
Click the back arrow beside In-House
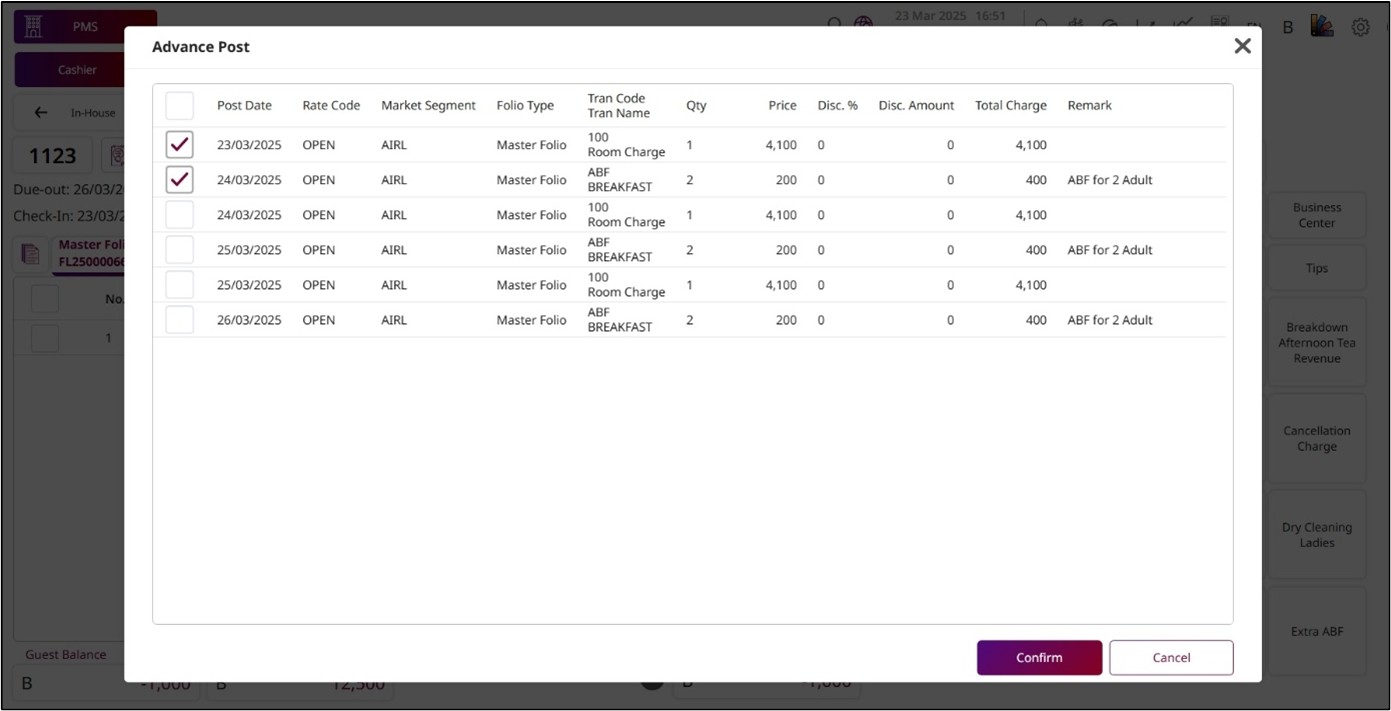pos(41,113)
